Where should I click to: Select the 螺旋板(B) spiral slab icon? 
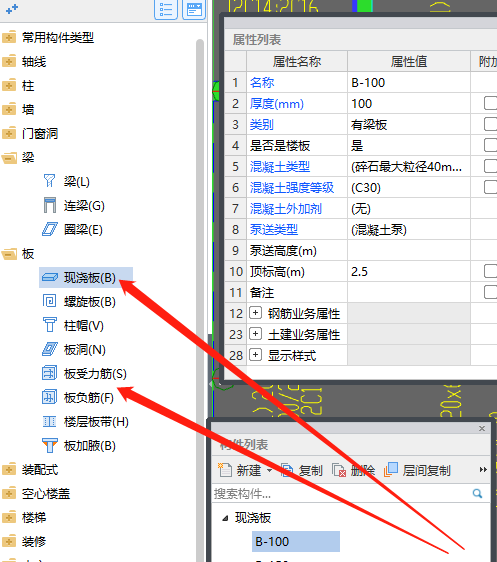pyautogui.click(x=49, y=301)
